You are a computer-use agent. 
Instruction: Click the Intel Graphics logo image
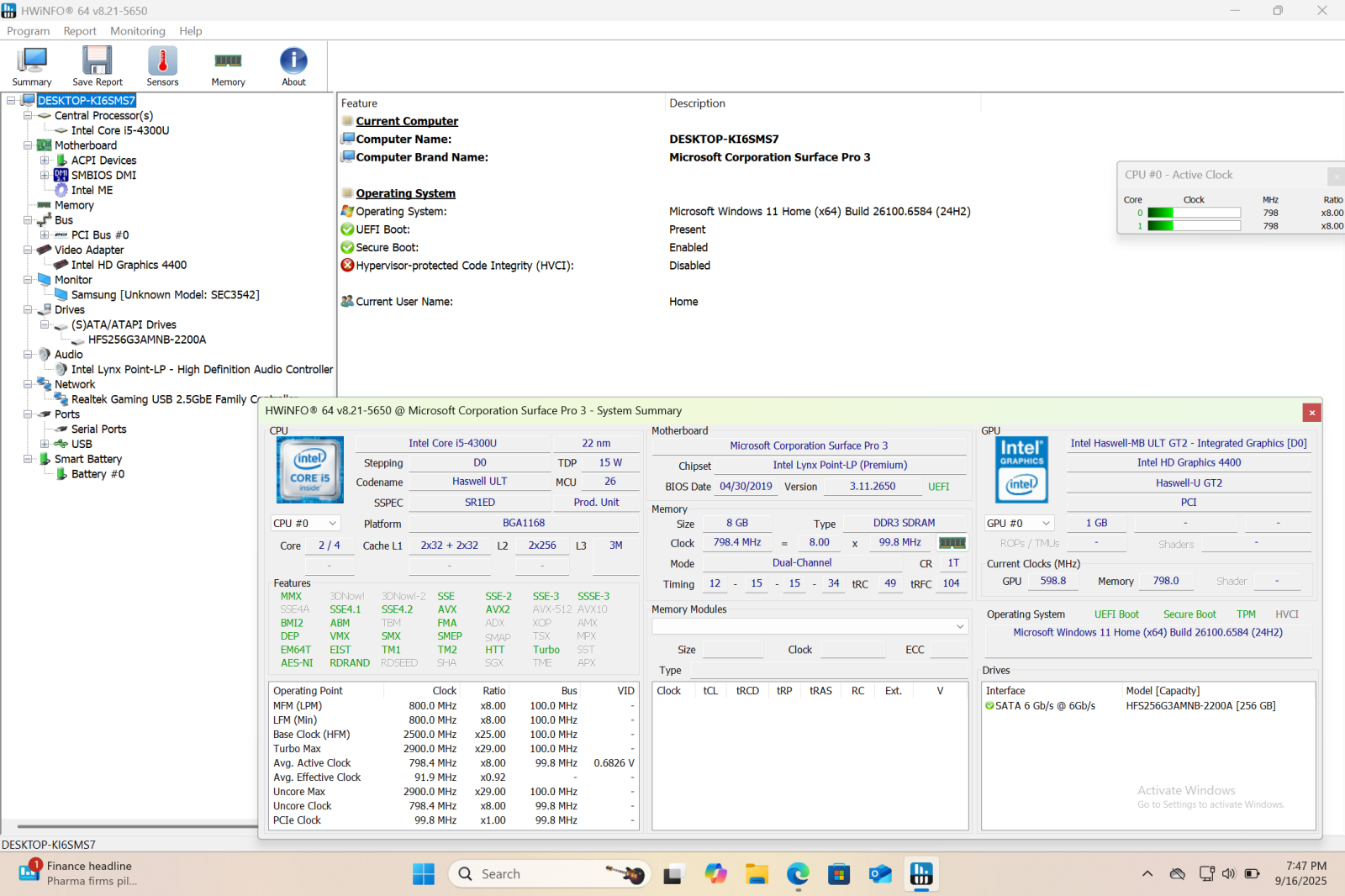tap(1021, 470)
